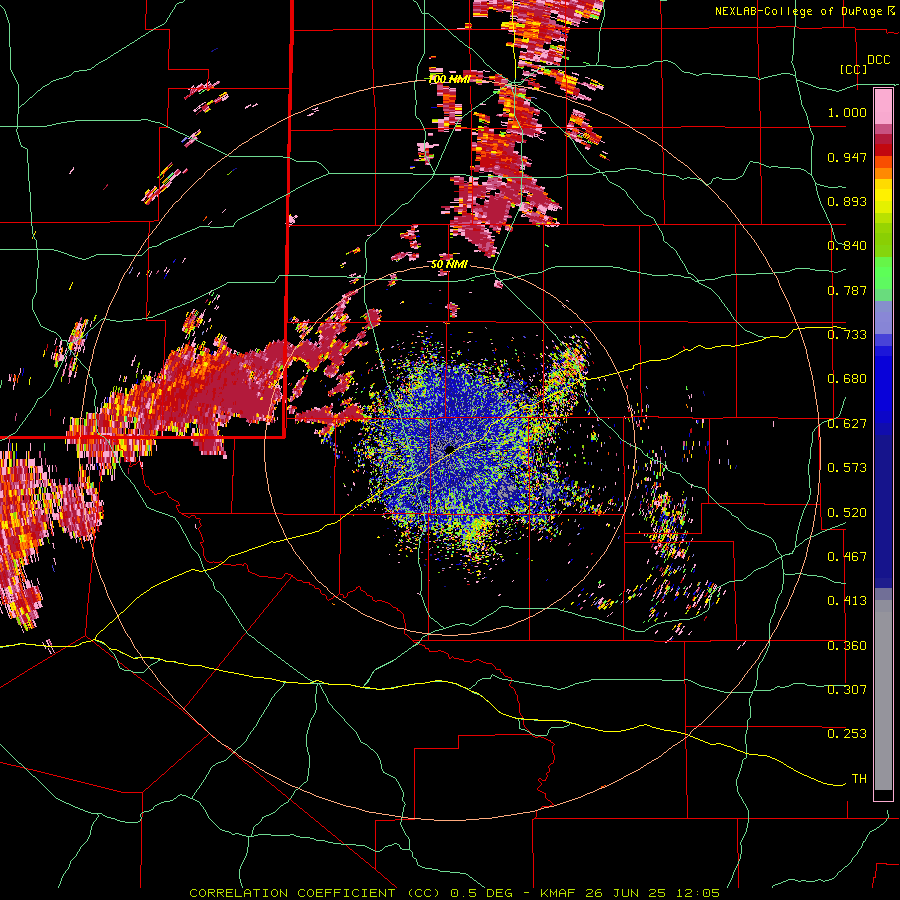Select the 0.787 scale value
The width and height of the screenshot is (900, 900).
click(847, 290)
